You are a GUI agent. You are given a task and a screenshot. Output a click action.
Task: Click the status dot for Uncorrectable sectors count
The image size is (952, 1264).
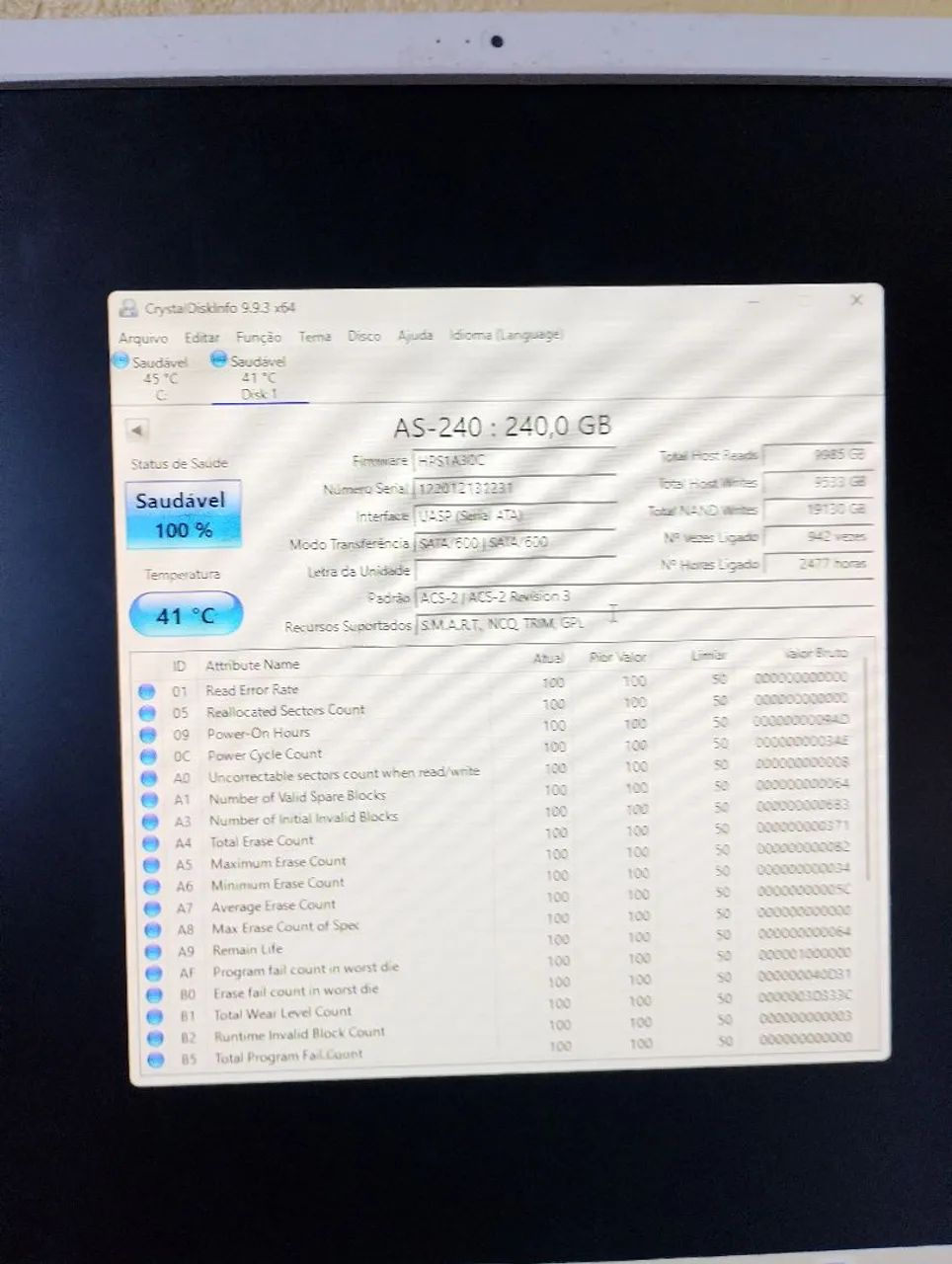149,778
